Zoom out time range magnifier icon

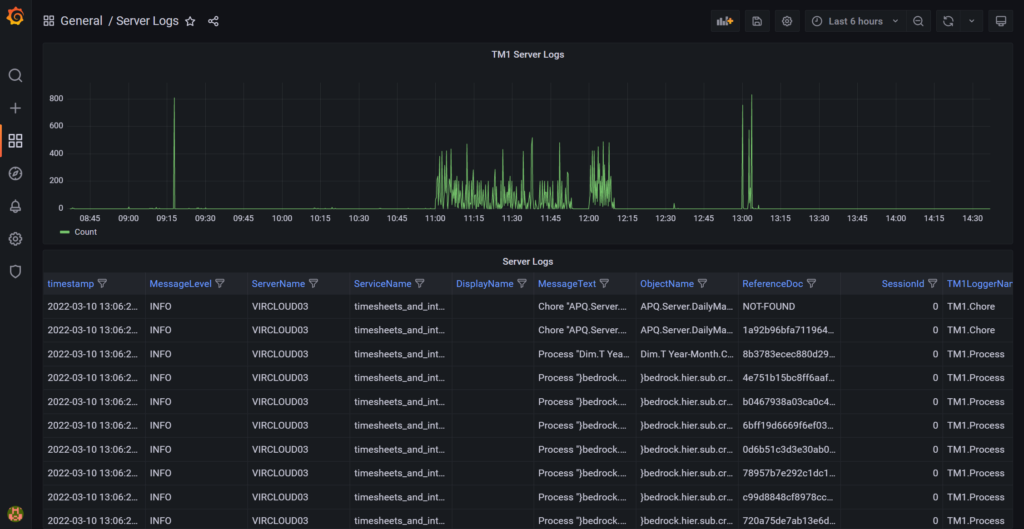(918, 21)
